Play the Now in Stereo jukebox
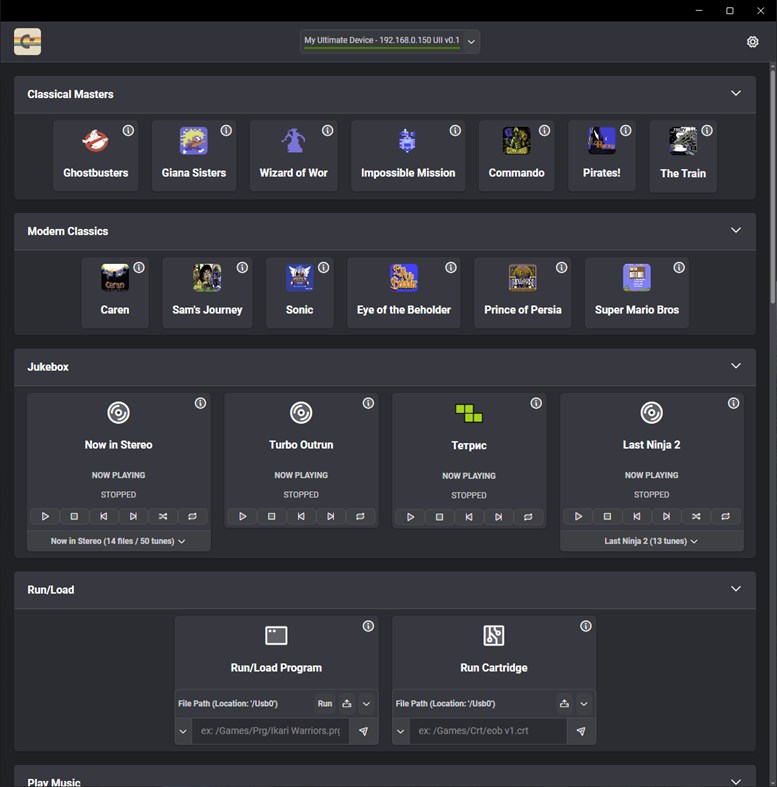Screen dimensions: 777x787 pos(45,516)
